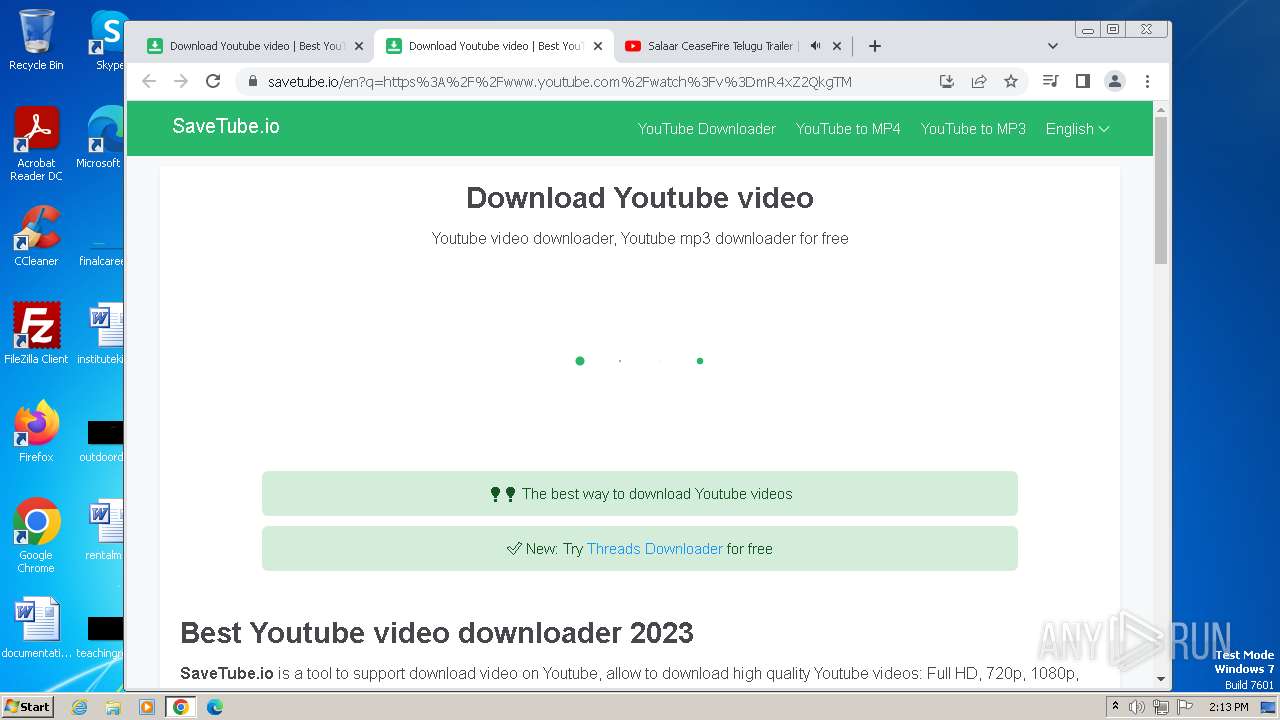Open tab search dropdown arrow
1280x720 pixels.
click(x=1052, y=46)
